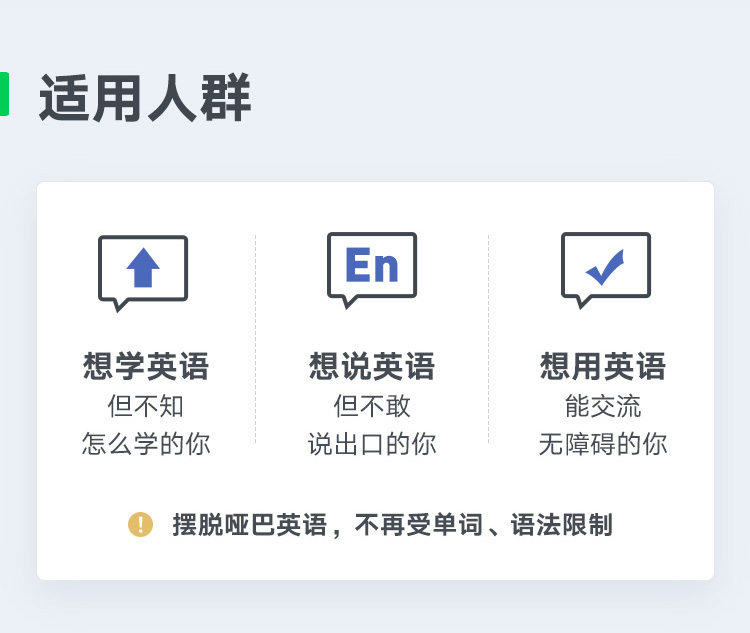Click the 摆脱哑巴英语 notice text

[250, 525]
